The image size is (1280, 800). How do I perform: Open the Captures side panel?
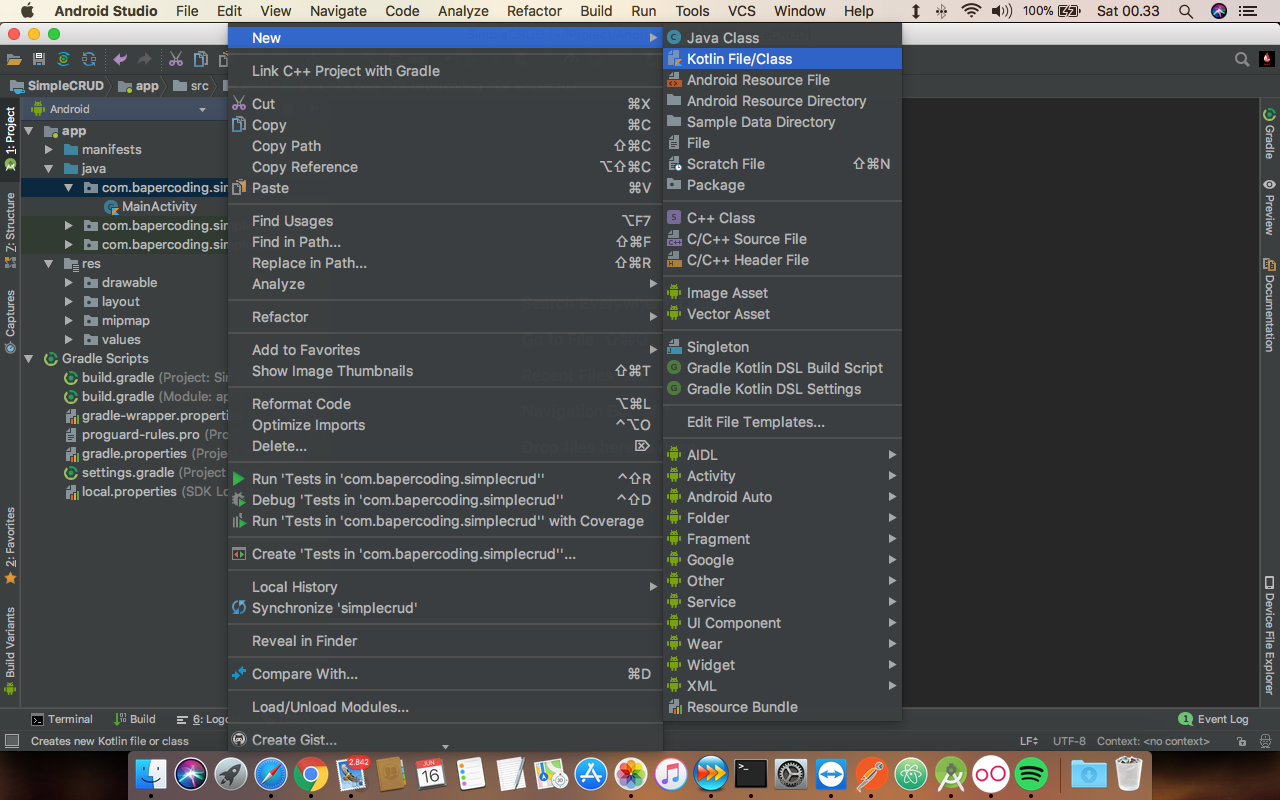(10, 322)
